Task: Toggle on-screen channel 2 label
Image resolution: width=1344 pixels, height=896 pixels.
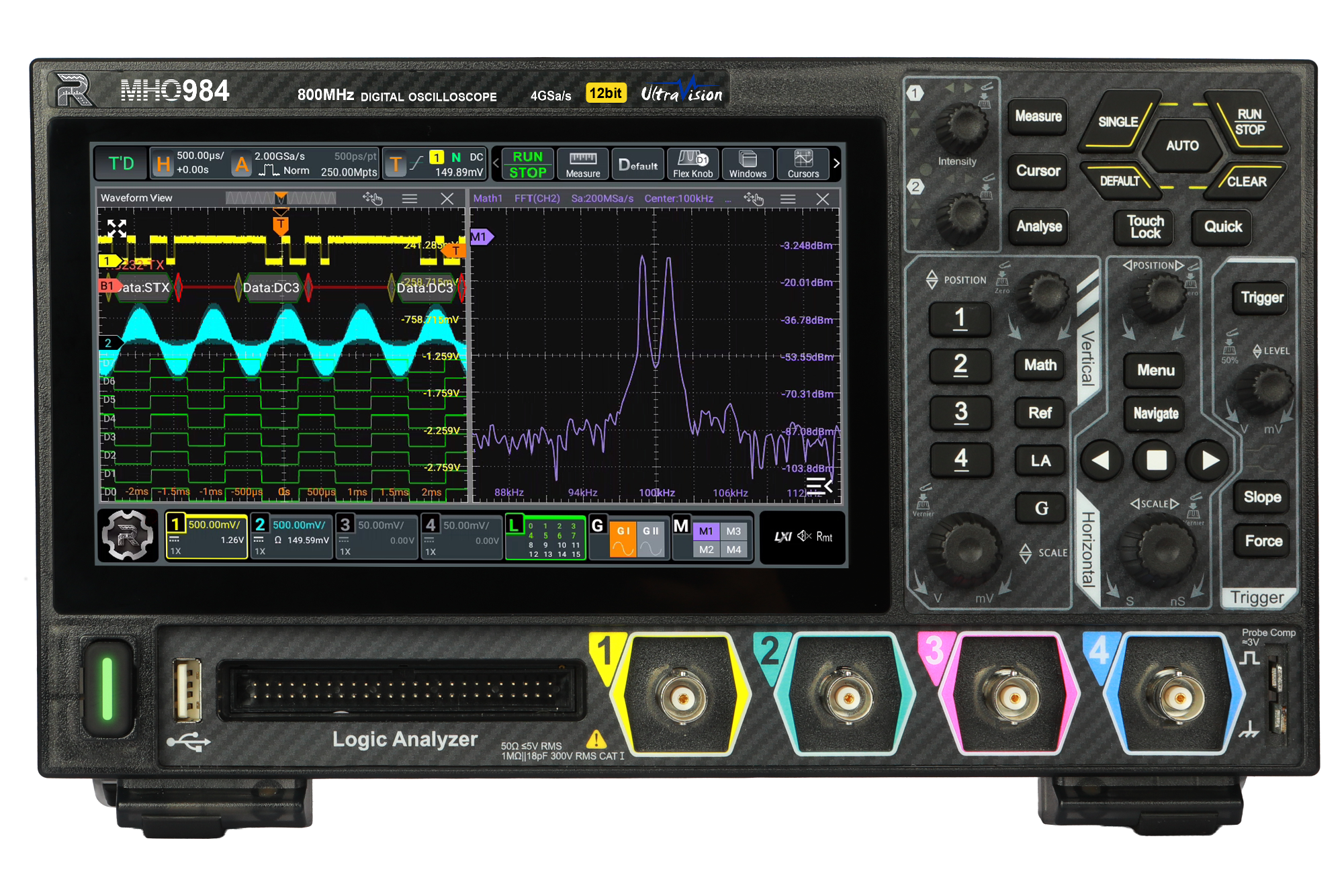Action: [292, 537]
